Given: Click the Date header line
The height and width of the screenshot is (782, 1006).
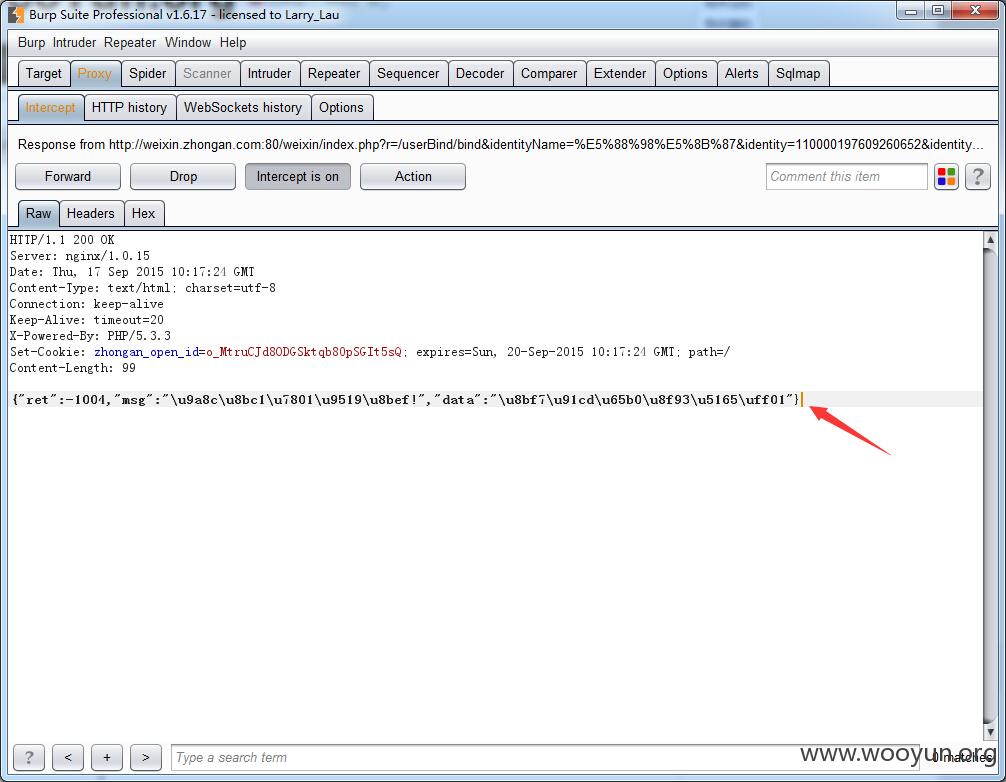Looking at the screenshot, I should point(132,272).
